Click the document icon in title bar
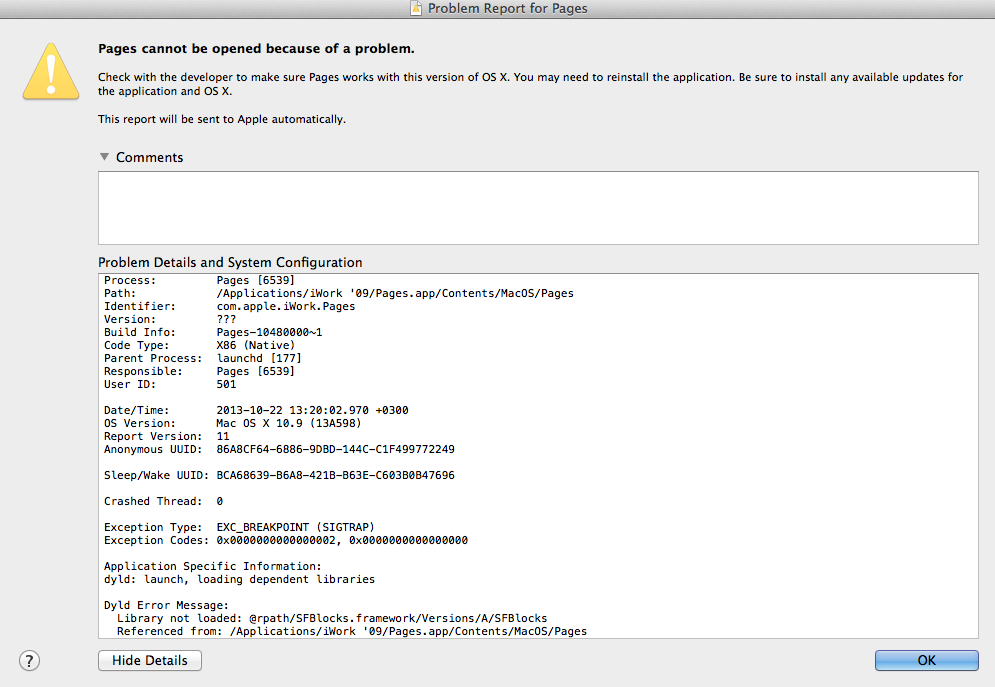Screen dimensions: 995x687 416,8
